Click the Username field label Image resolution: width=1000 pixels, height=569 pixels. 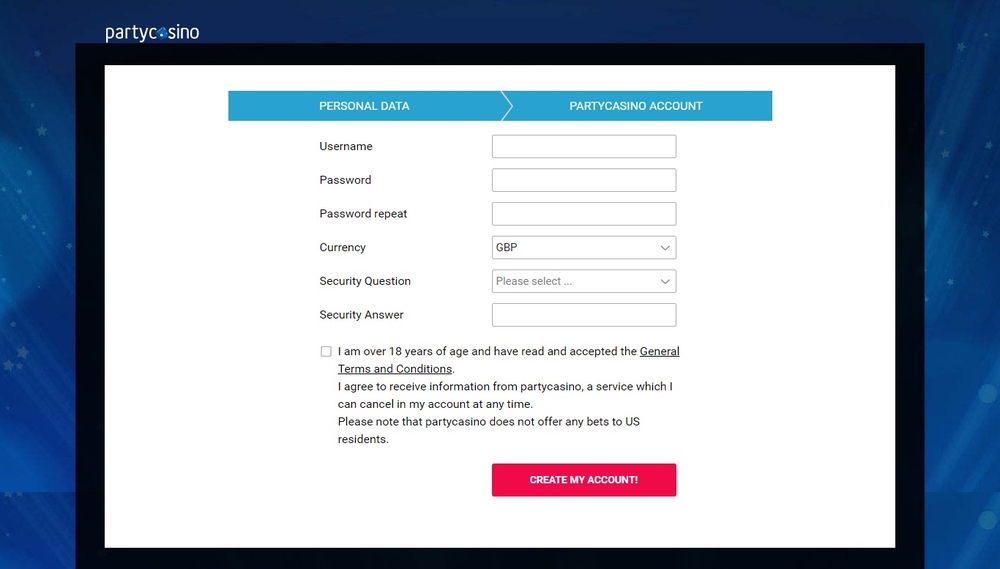coord(346,147)
